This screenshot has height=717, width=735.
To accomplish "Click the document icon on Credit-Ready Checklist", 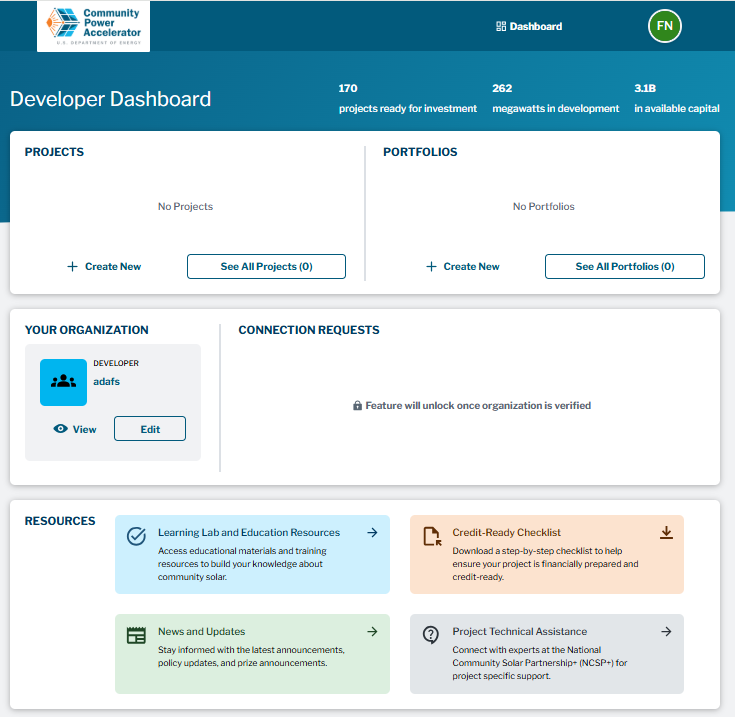I will 432,537.
